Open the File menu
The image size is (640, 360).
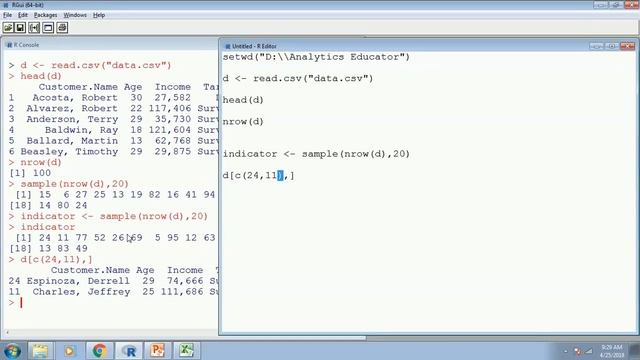tap(7, 15)
